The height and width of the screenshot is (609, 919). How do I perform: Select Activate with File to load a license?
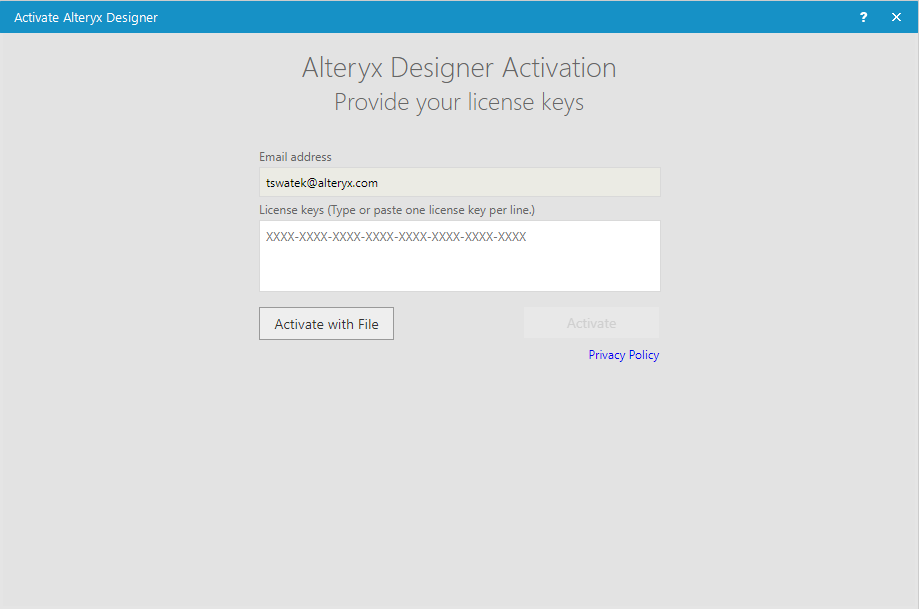click(326, 322)
